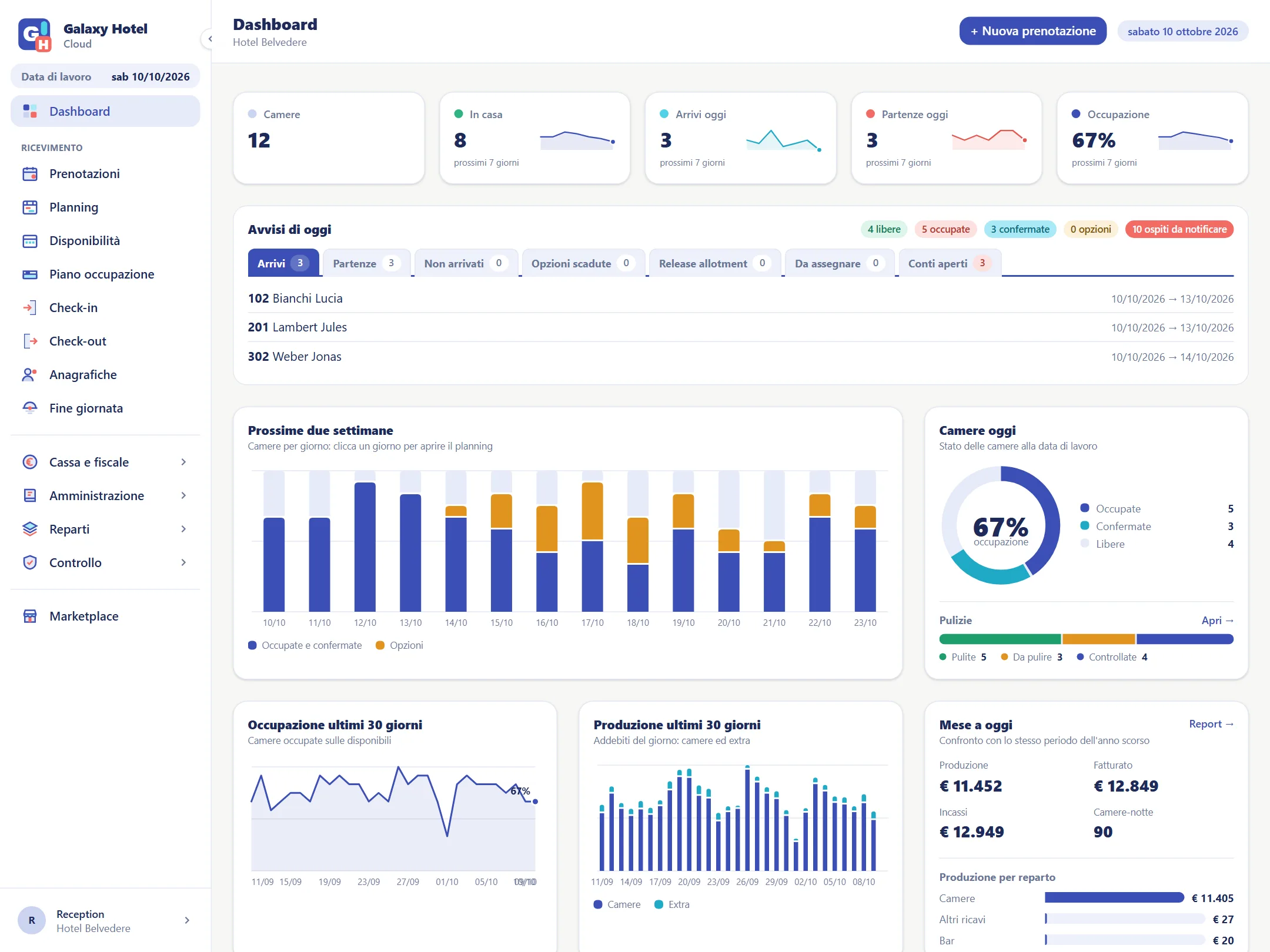Click the 10 ospiti da notificare badge
The height and width of the screenshot is (952, 1270).
click(x=1179, y=229)
